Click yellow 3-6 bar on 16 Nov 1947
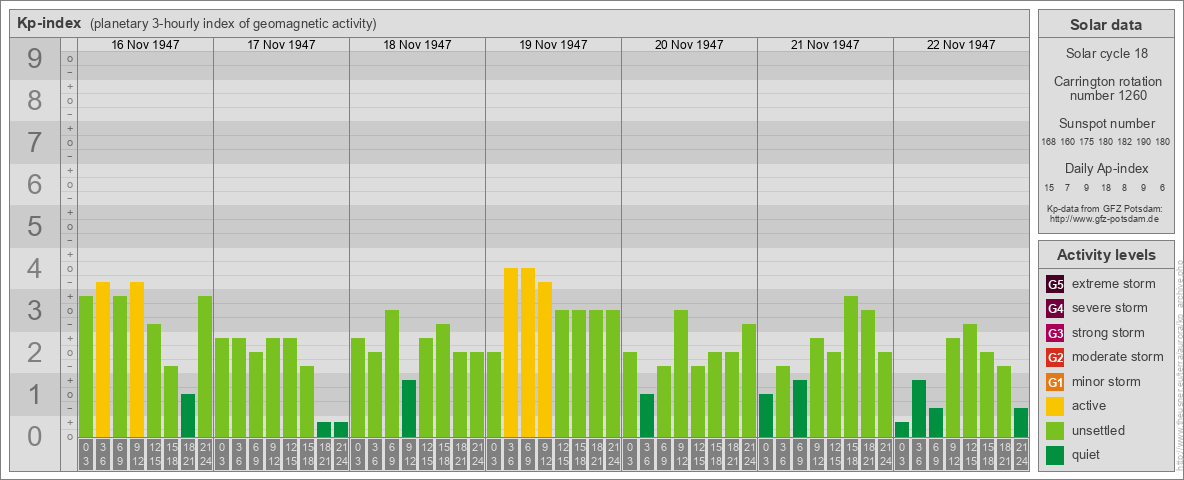The width and height of the screenshot is (1184, 480). [103, 359]
